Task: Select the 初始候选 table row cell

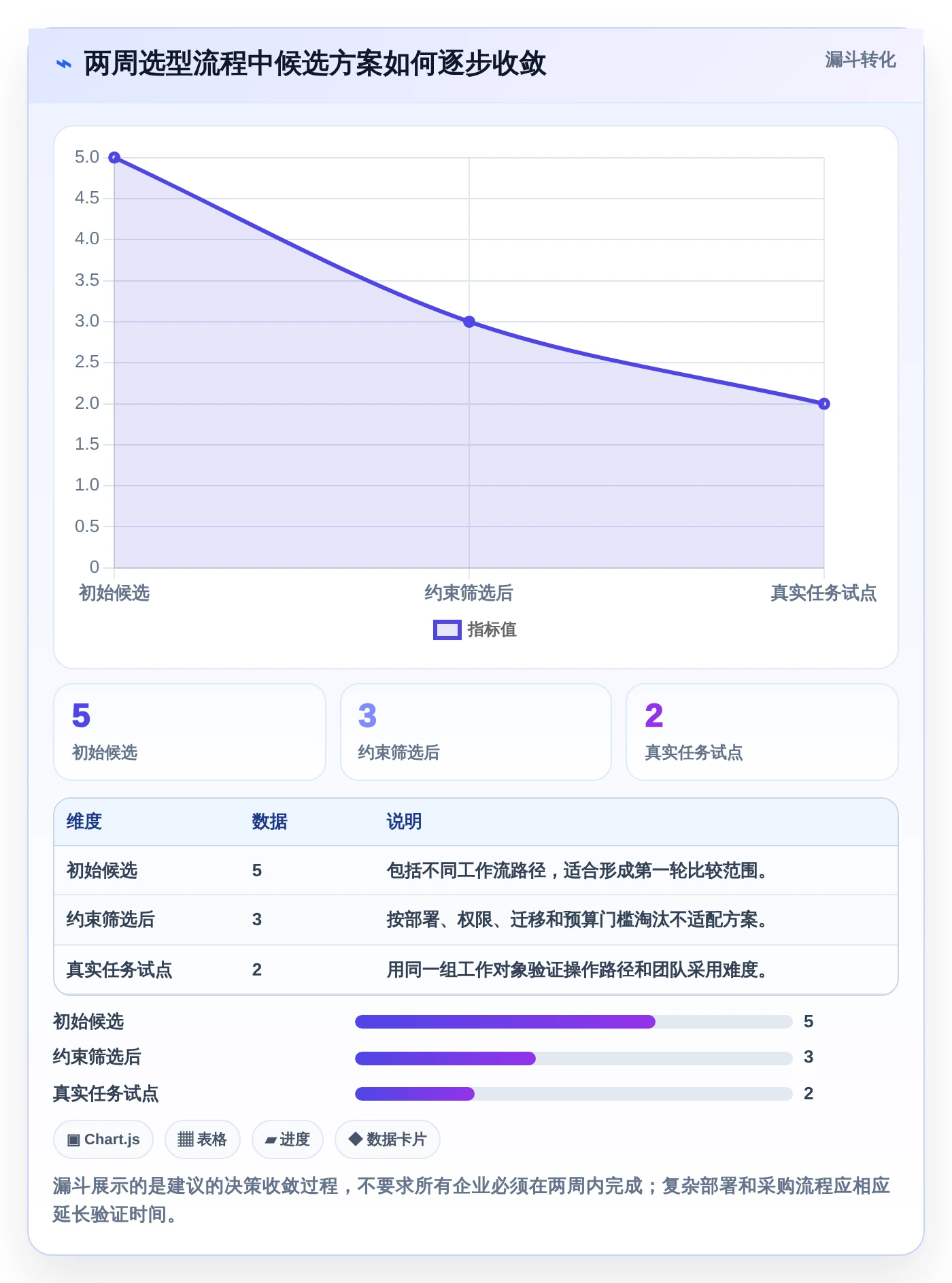Action: point(102,871)
